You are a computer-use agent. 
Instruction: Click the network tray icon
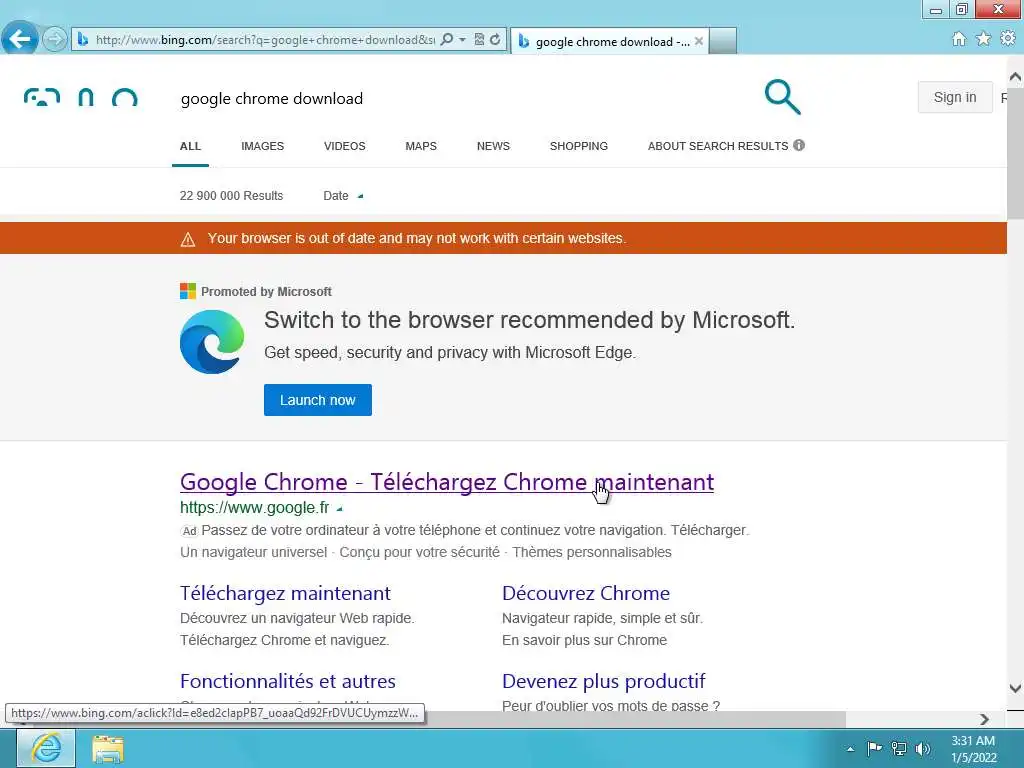tap(899, 748)
